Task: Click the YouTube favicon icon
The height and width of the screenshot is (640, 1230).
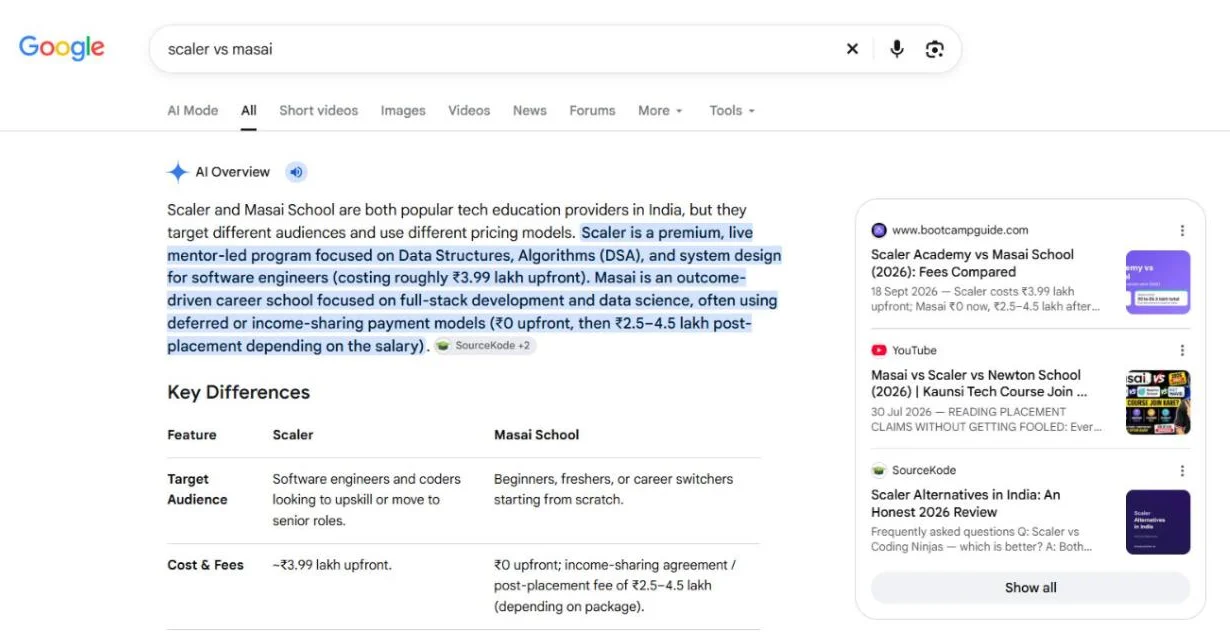Action: 879,350
